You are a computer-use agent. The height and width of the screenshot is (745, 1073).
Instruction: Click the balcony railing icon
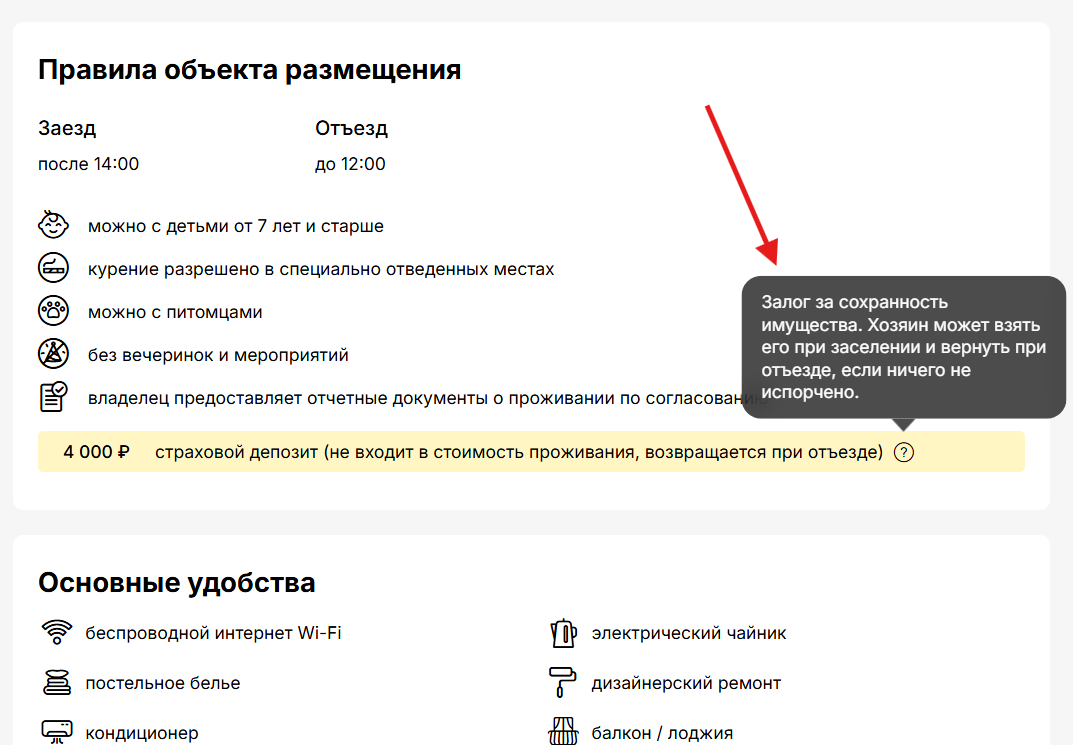(563, 731)
